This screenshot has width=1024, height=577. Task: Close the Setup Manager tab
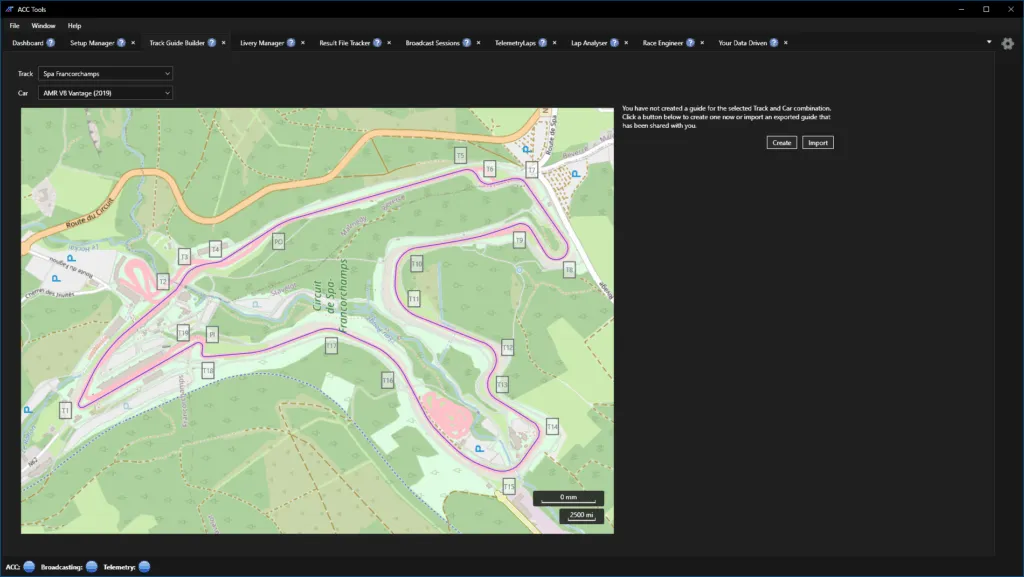point(133,43)
